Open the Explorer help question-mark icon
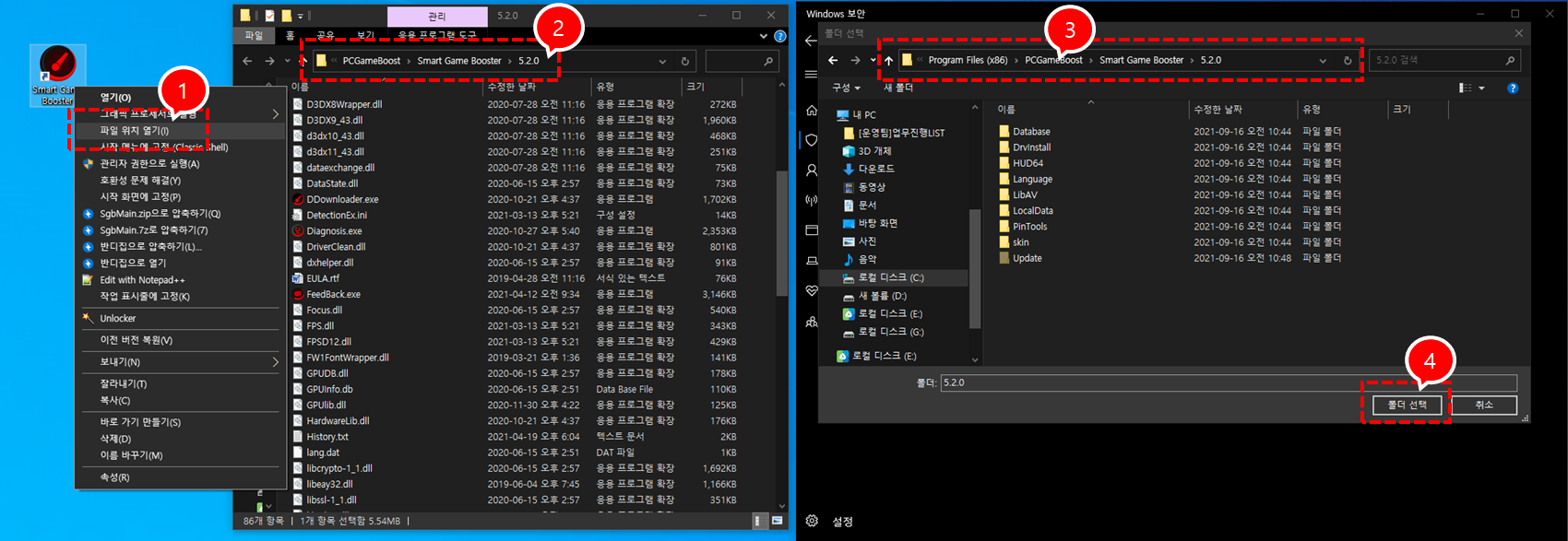The image size is (1568, 541). pos(779,36)
